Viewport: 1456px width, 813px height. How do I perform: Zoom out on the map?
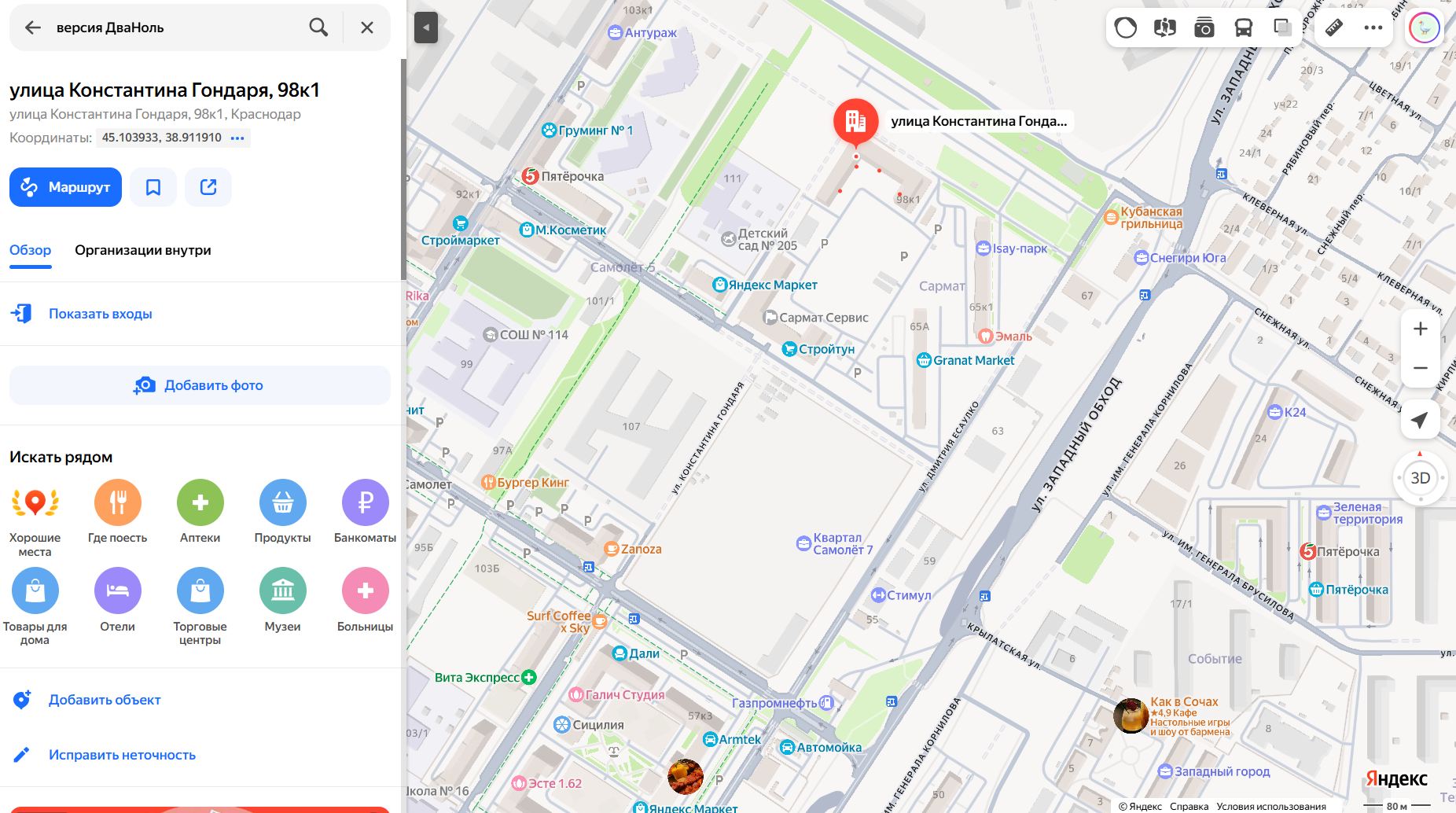(x=1420, y=368)
